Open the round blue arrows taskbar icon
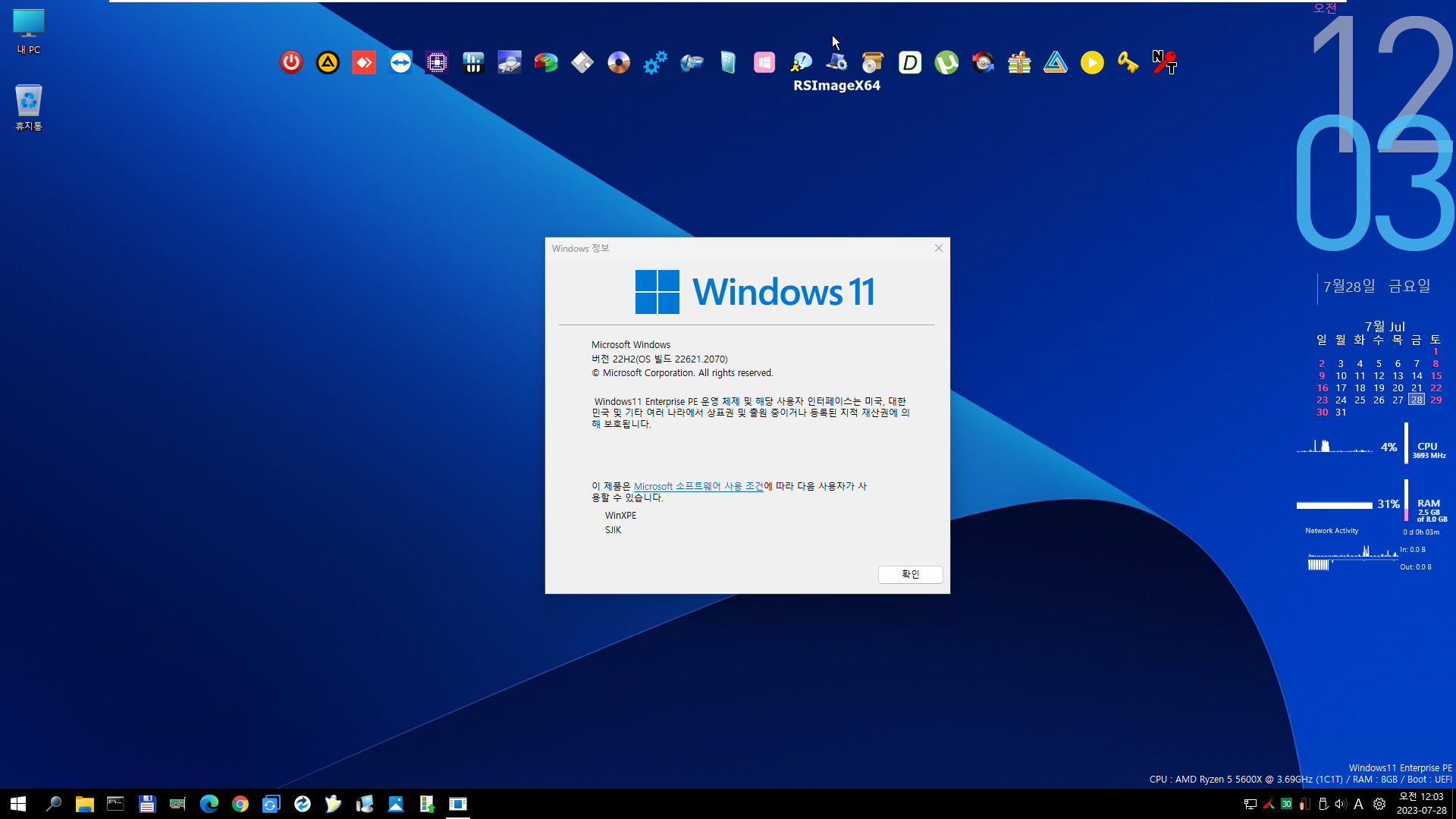This screenshot has width=1456, height=819. [302, 804]
